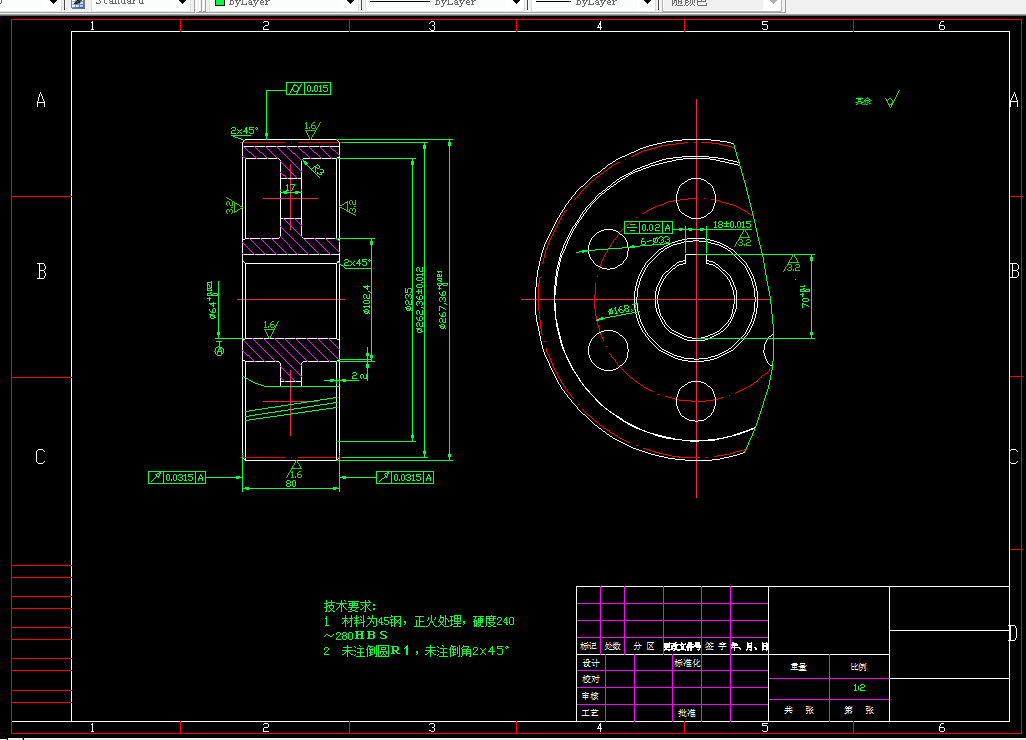Select the 处数 title block header
The width and height of the screenshot is (1026, 740).
click(x=612, y=646)
